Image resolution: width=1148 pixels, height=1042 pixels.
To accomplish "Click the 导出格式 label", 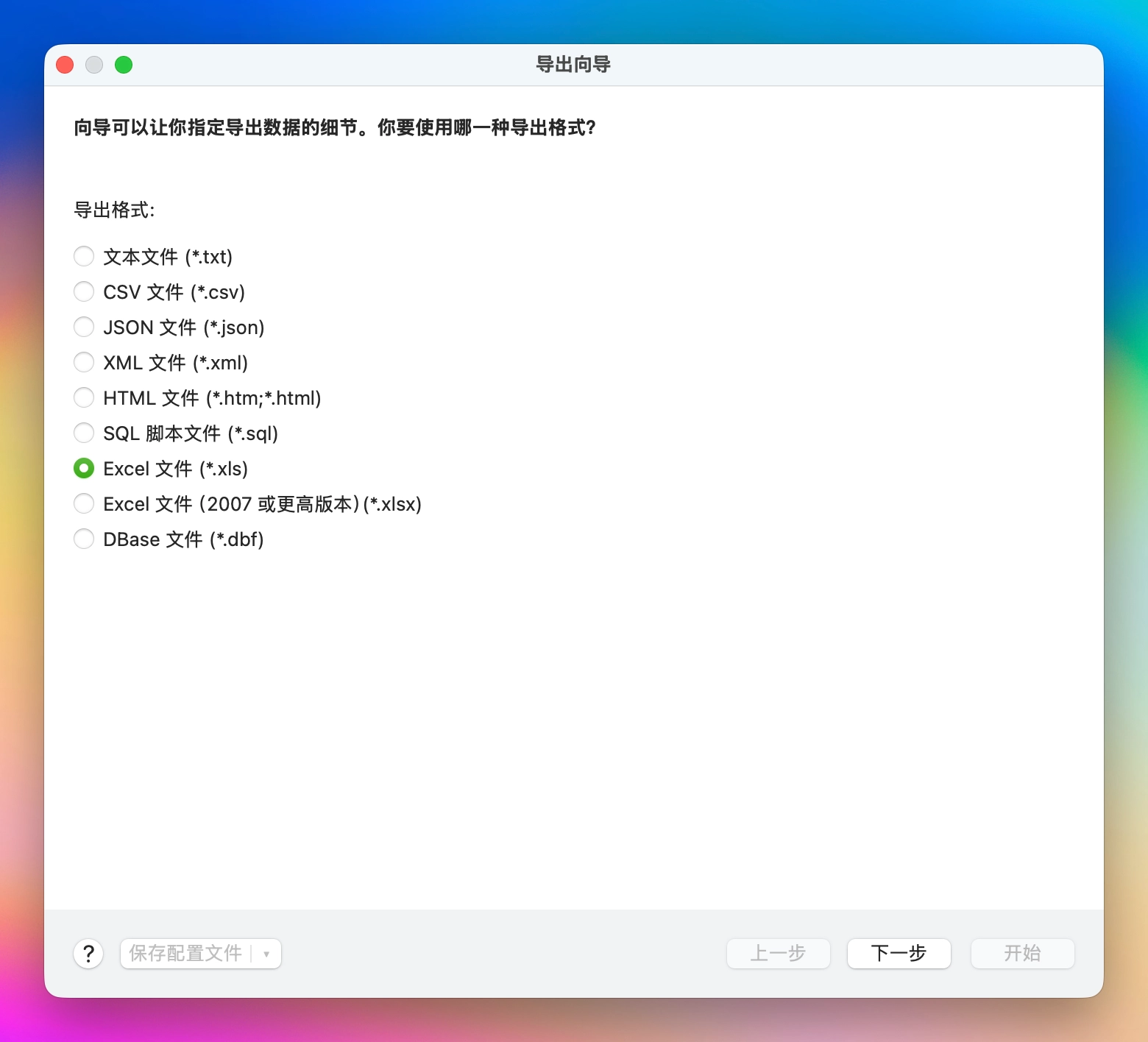I will 113,210.
